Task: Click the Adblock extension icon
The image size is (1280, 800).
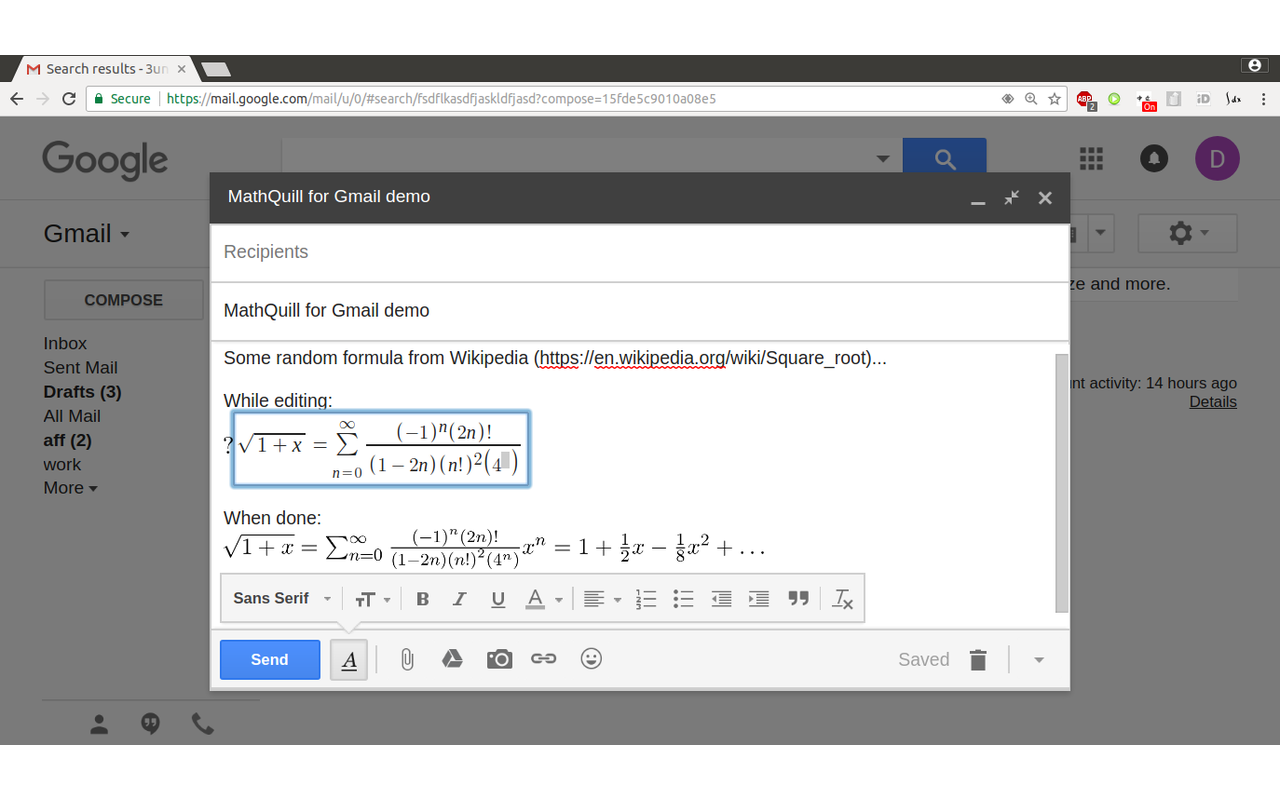Action: tap(1085, 99)
